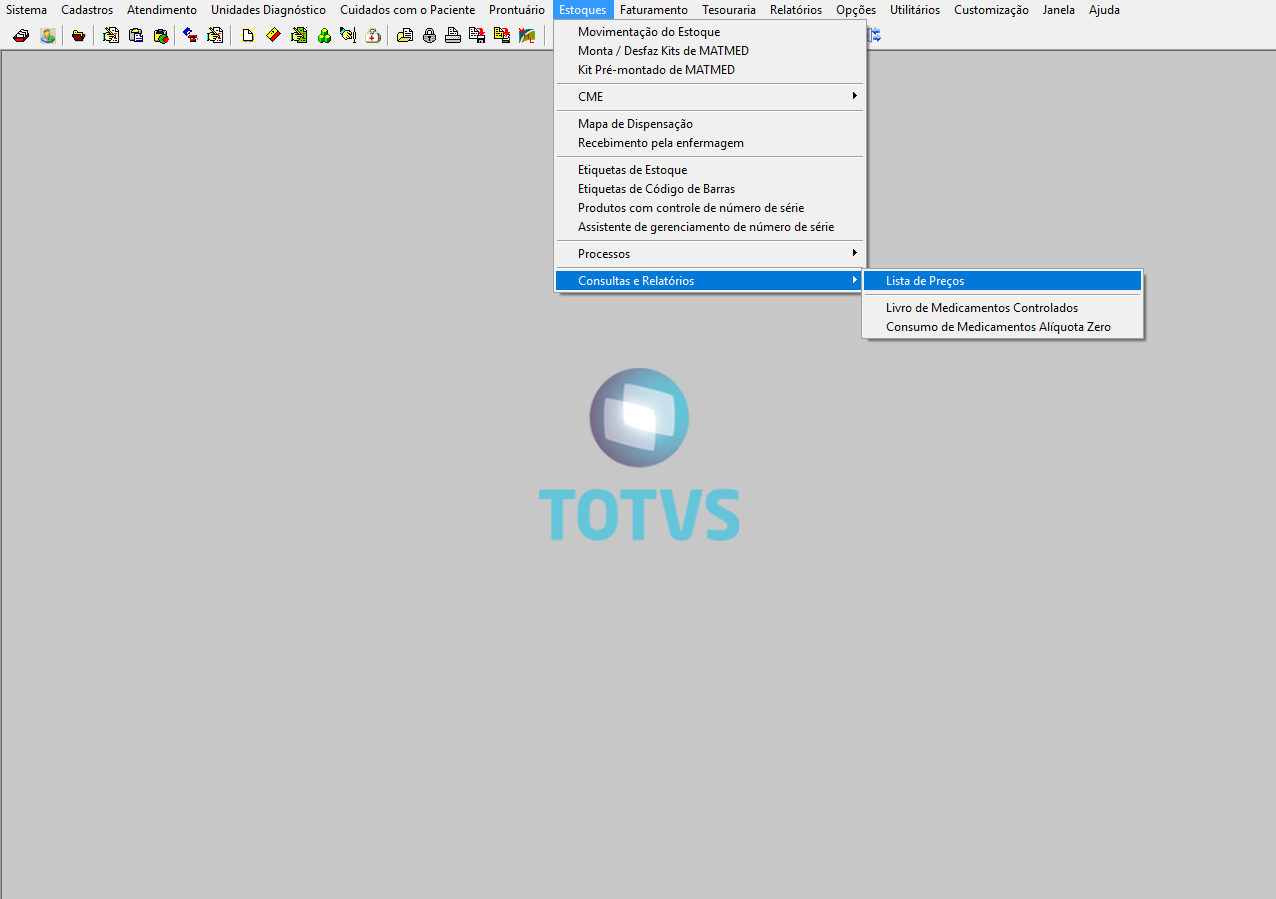
Task: Click the white spreadsheet with red arrow icon
Action: [x=478, y=36]
